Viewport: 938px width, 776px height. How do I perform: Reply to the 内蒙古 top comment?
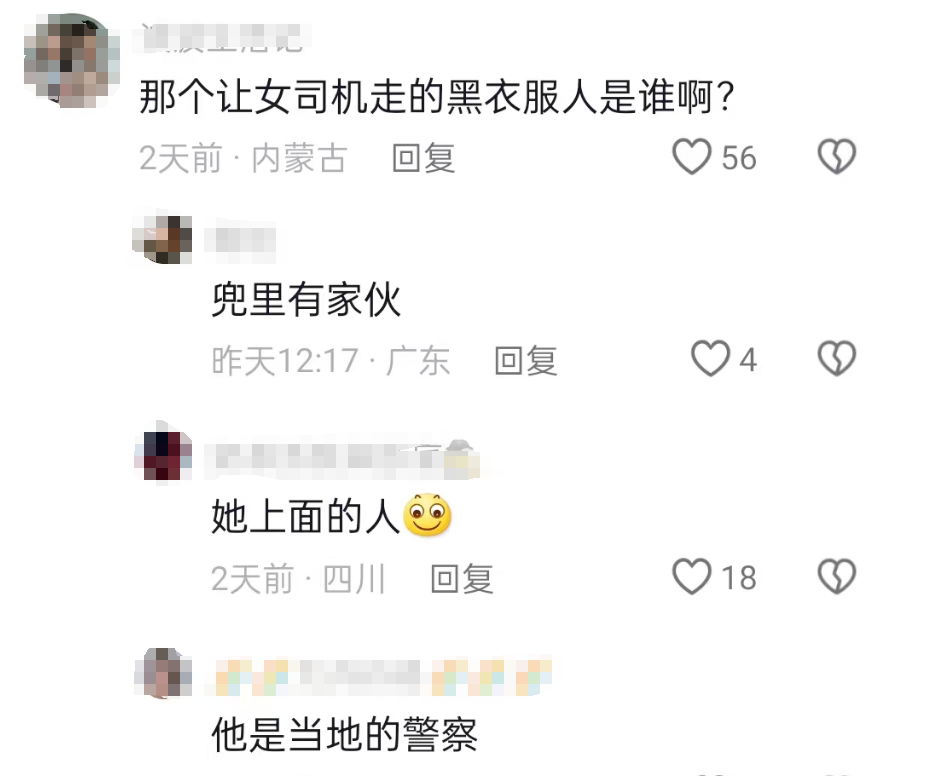point(424,159)
